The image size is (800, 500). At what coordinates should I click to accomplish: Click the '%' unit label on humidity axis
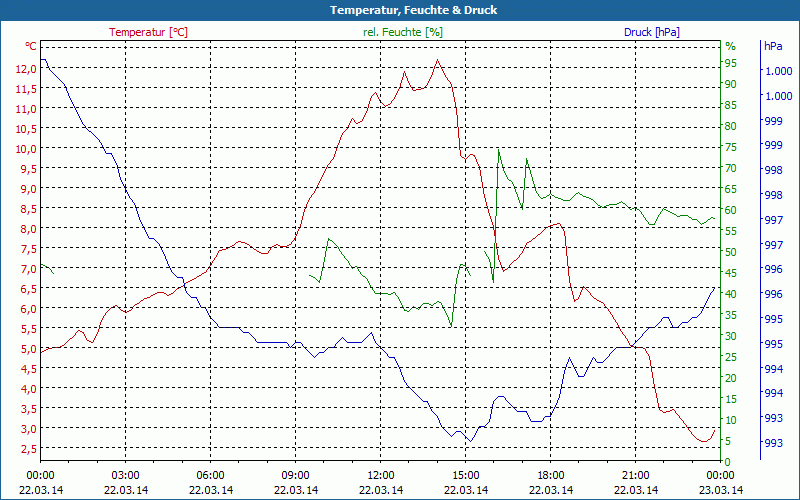731,46
